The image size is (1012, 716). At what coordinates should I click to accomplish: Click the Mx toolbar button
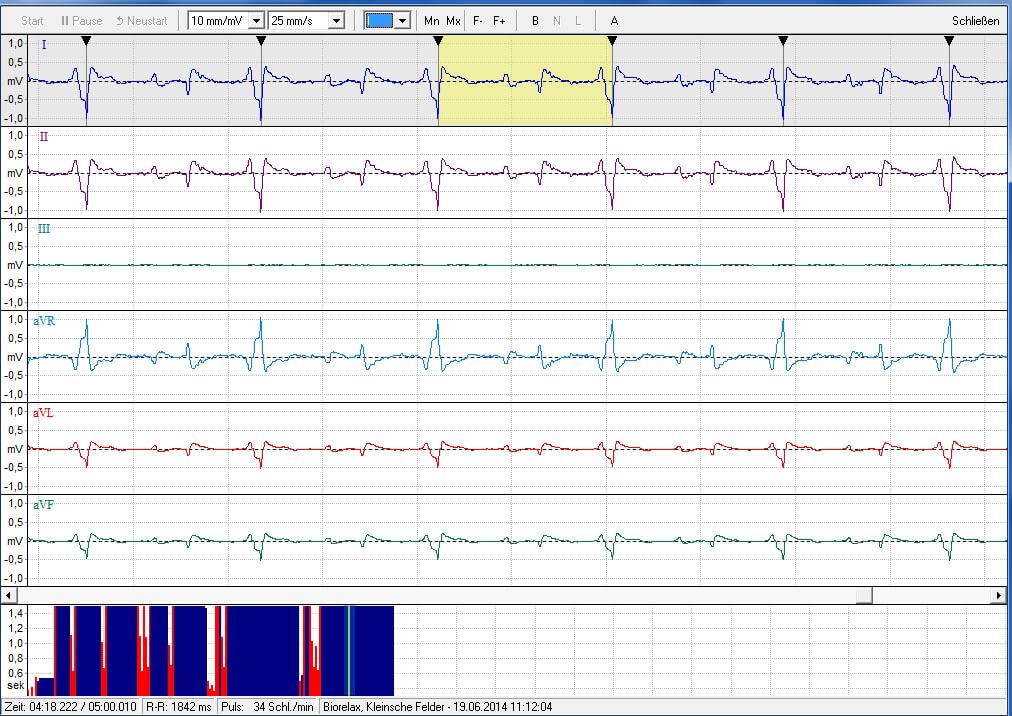[453, 21]
